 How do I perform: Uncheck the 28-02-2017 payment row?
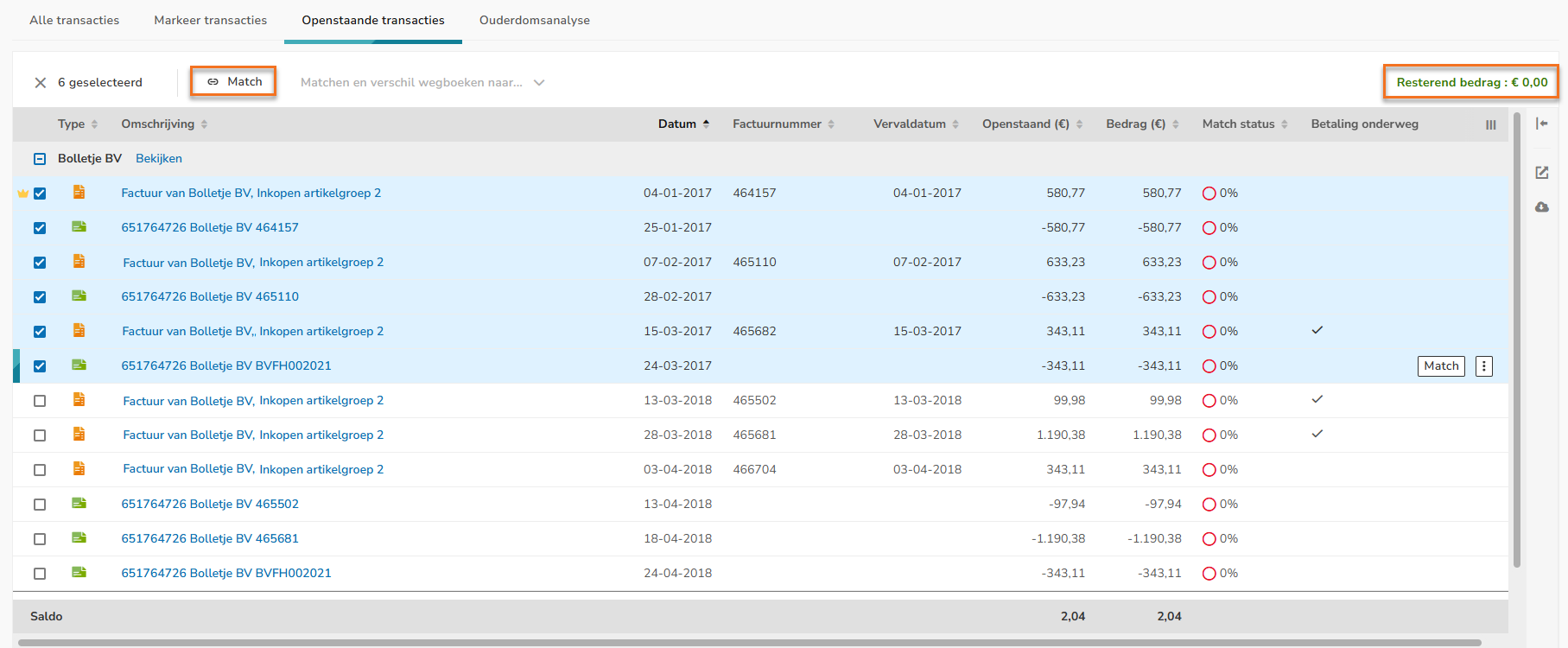[x=40, y=297]
